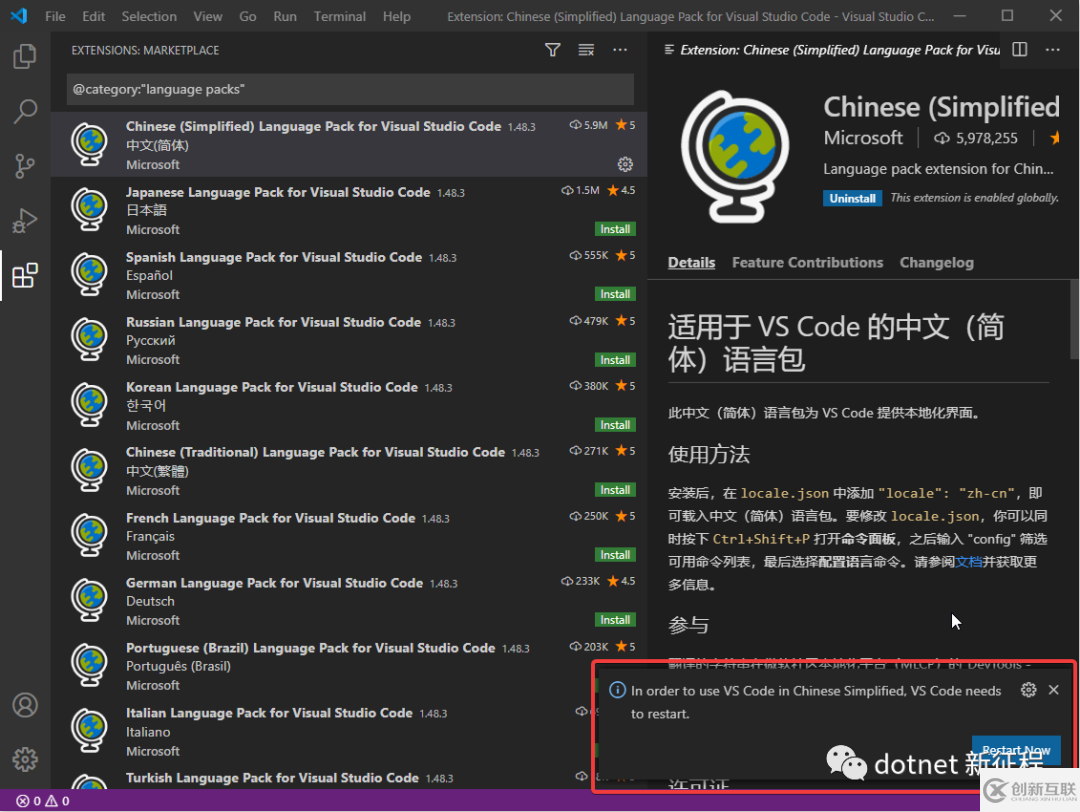Select the Extensions view icon

click(25, 275)
